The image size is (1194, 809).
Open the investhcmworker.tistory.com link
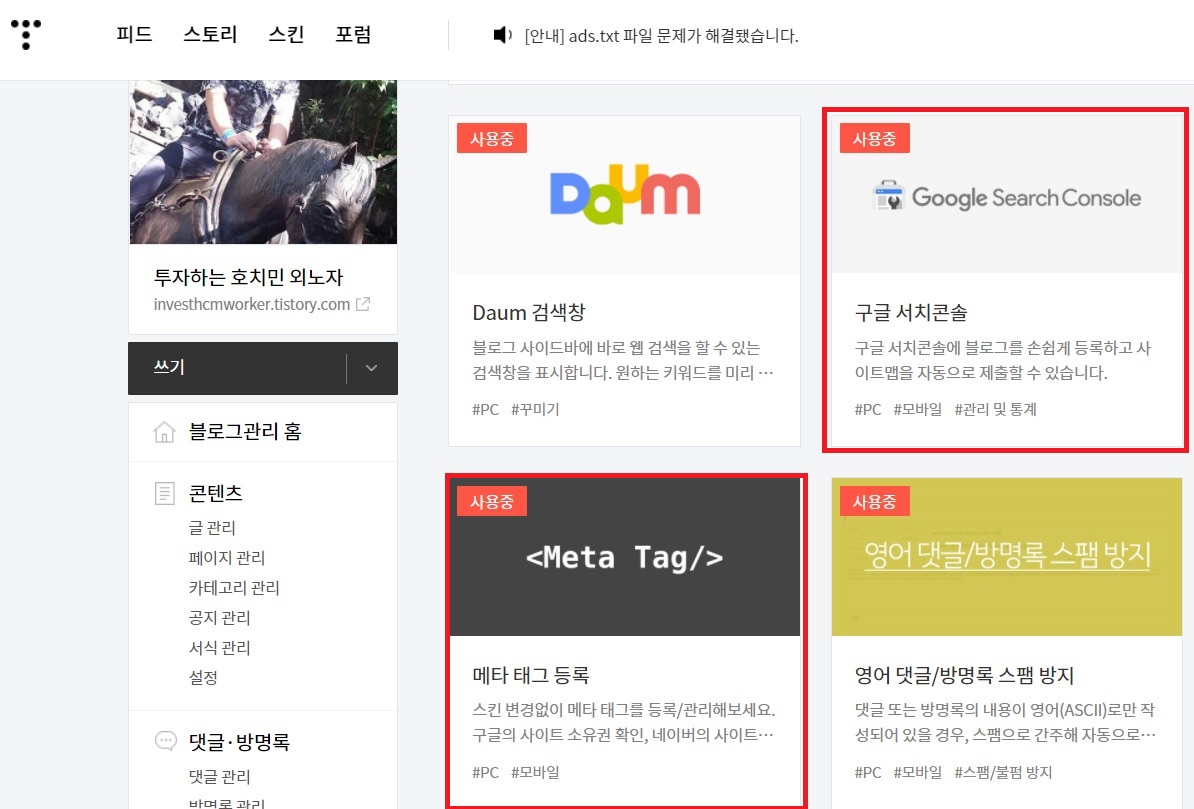(x=252, y=304)
